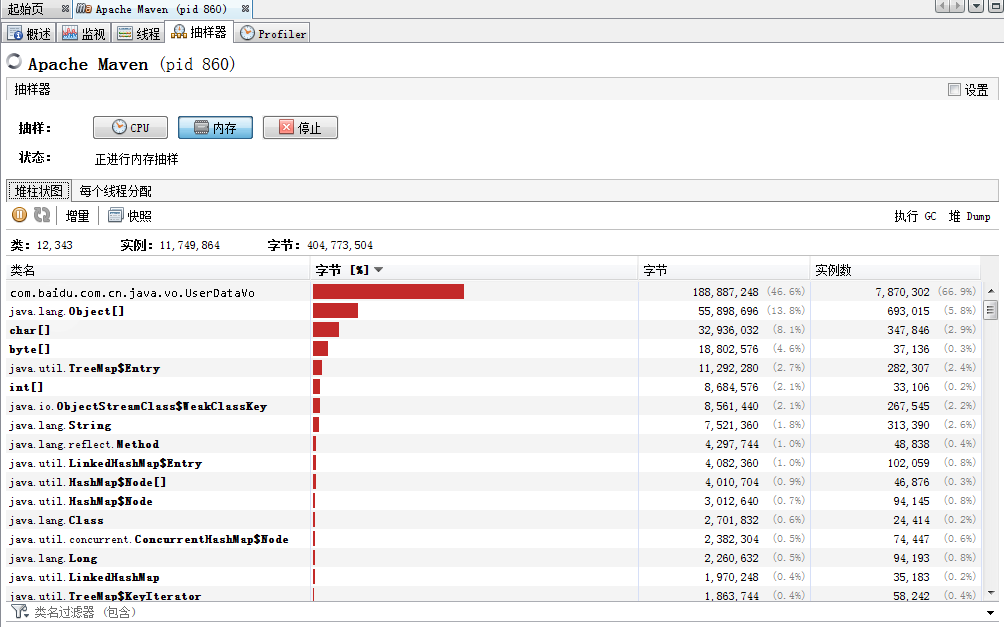Take a 快照 snapshot

(130, 216)
